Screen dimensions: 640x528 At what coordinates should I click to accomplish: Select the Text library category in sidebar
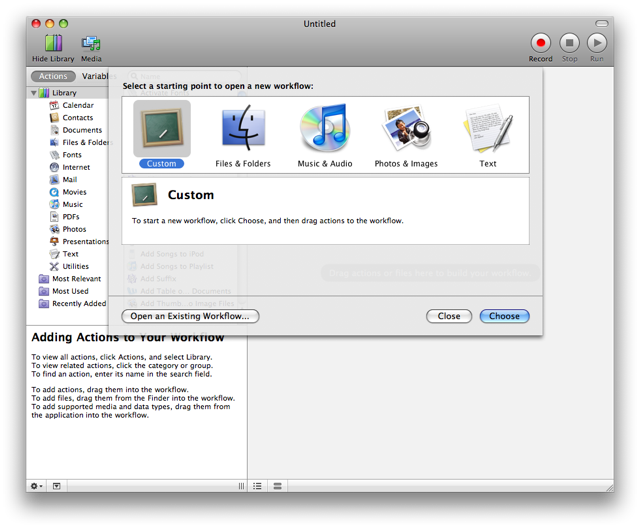(70, 254)
